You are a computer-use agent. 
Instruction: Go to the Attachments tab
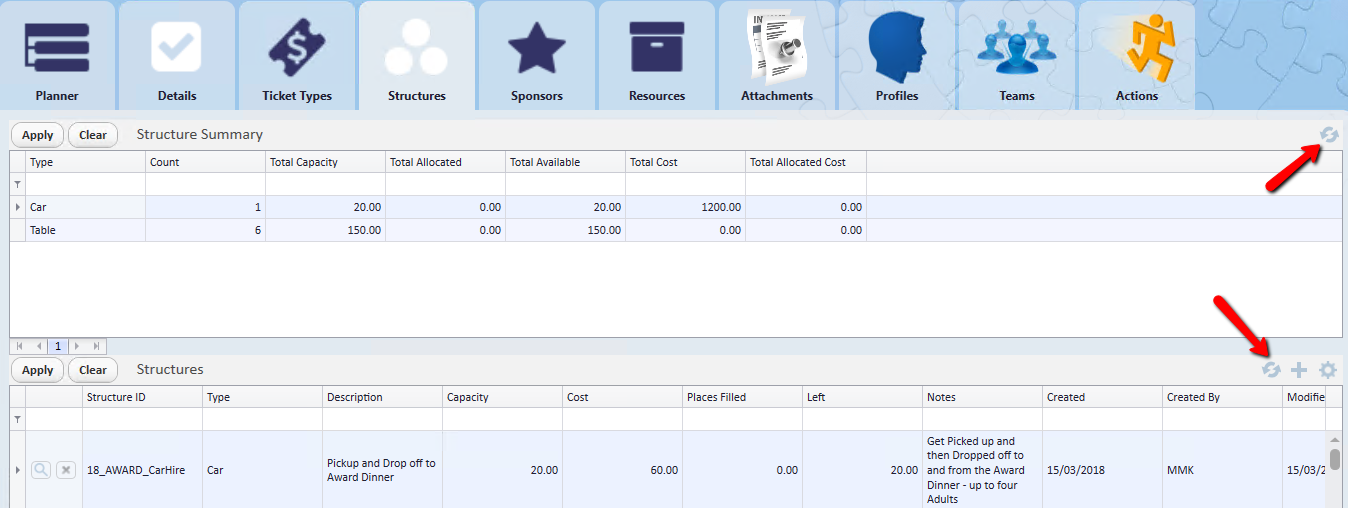[x=777, y=55]
